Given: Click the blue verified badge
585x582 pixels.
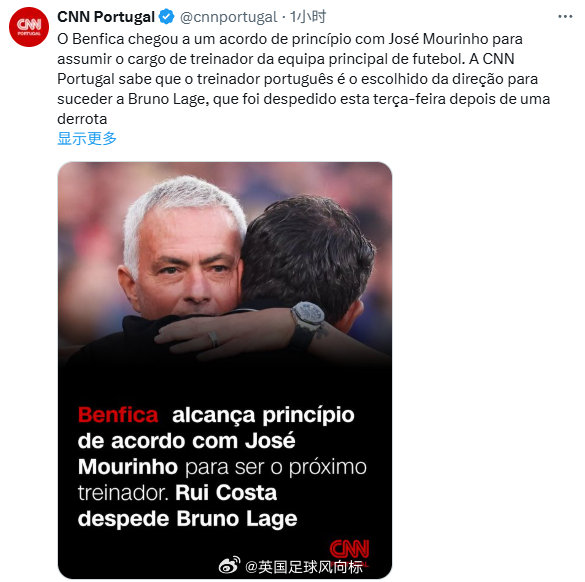Looking at the screenshot, I should pos(166,17).
